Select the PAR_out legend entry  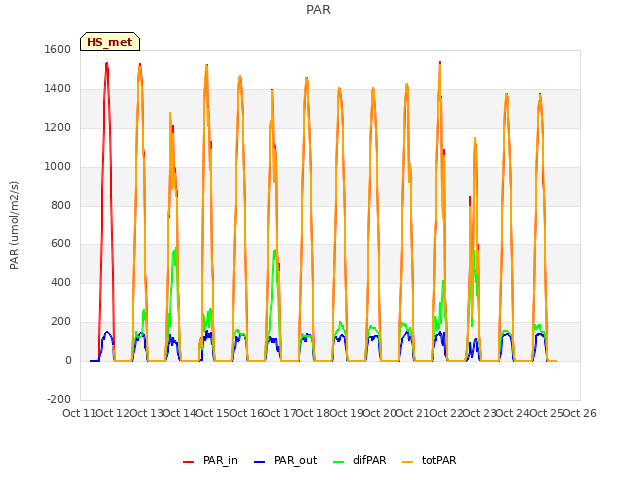tap(285, 460)
